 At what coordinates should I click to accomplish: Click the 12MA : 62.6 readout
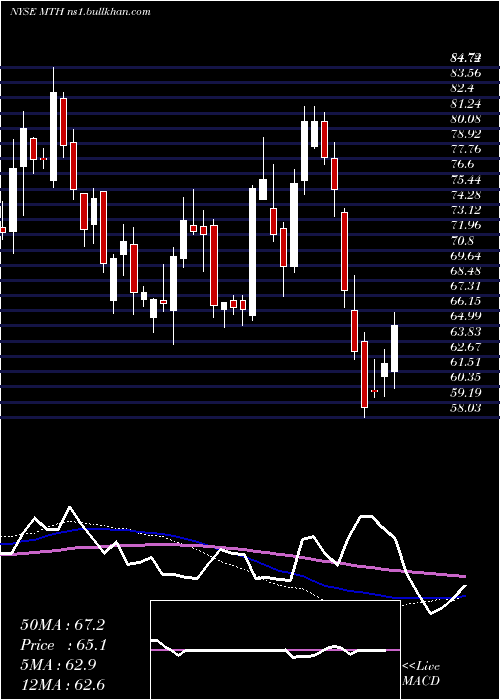pyautogui.click(x=62, y=685)
